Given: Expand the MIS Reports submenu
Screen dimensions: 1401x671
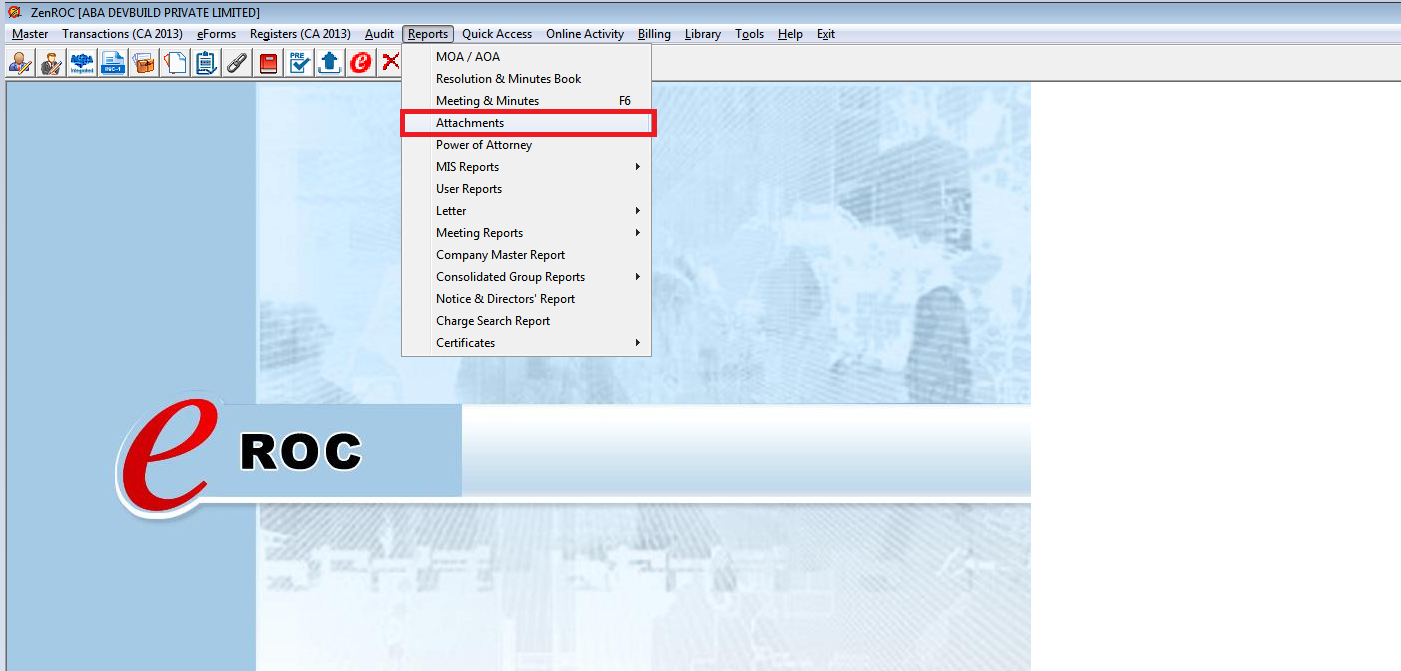Looking at the screenshot, I should (527, 167).
